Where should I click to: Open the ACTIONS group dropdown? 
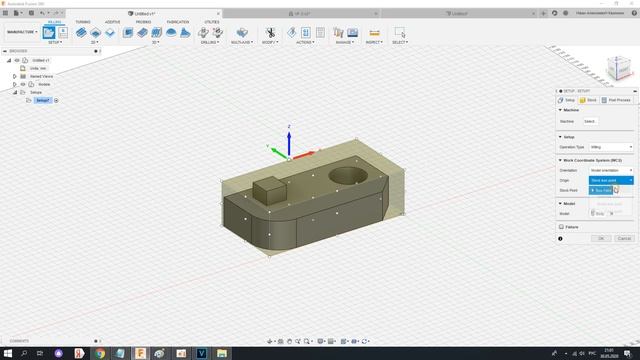[305, 42]
